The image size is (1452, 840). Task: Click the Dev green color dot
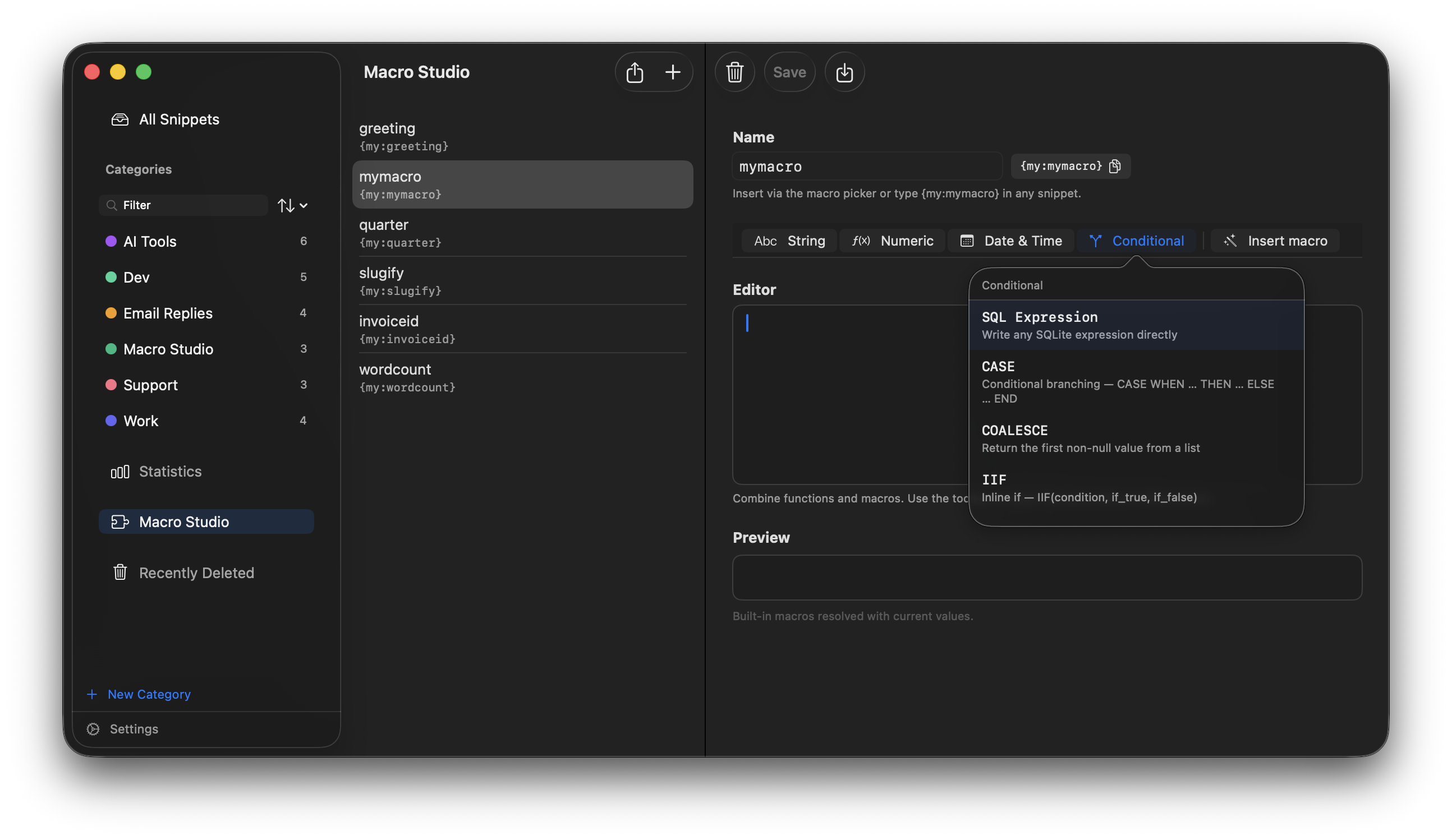(111, 277)
